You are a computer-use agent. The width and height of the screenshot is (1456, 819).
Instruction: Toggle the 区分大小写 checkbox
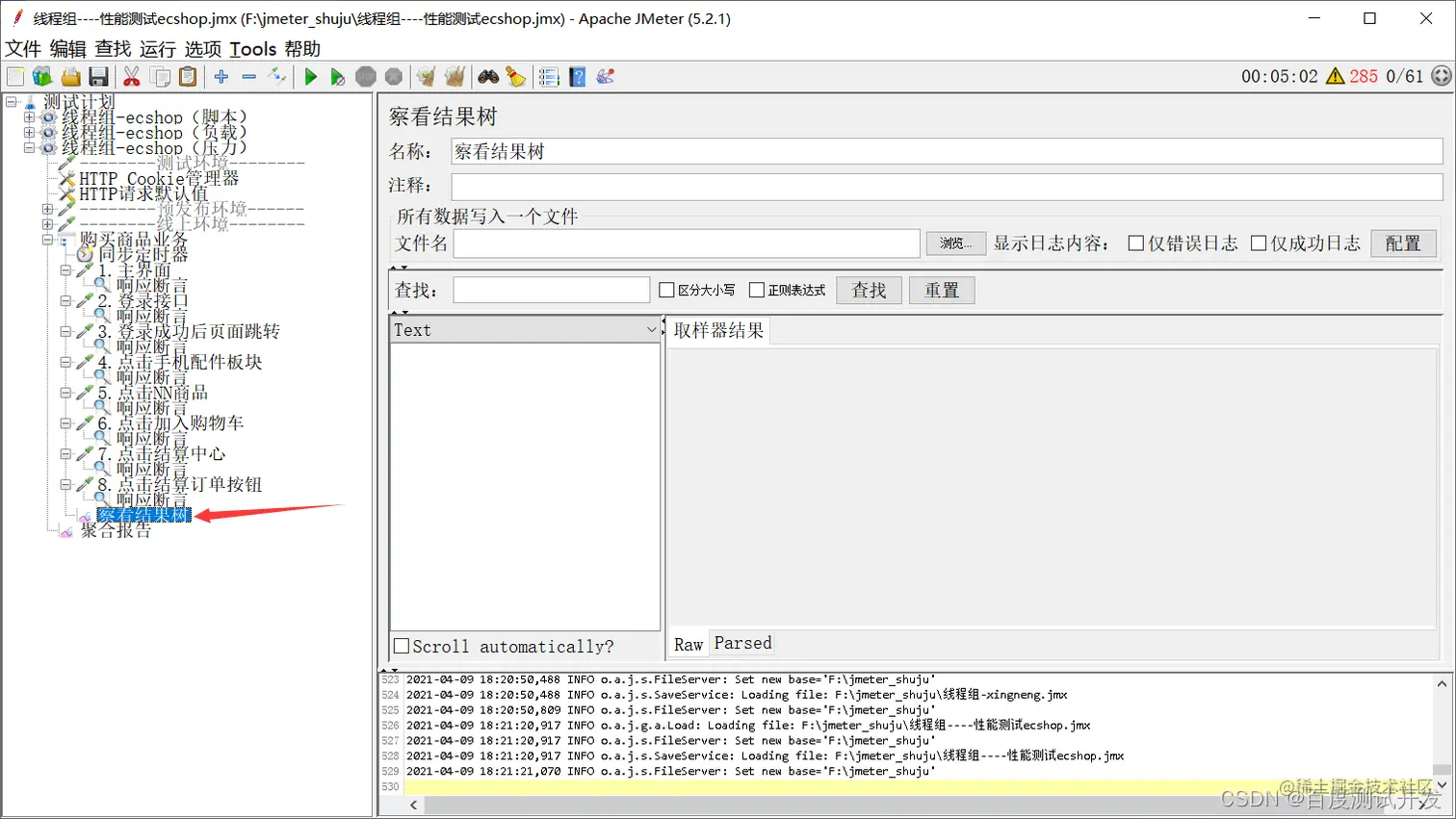pos(666,290)
